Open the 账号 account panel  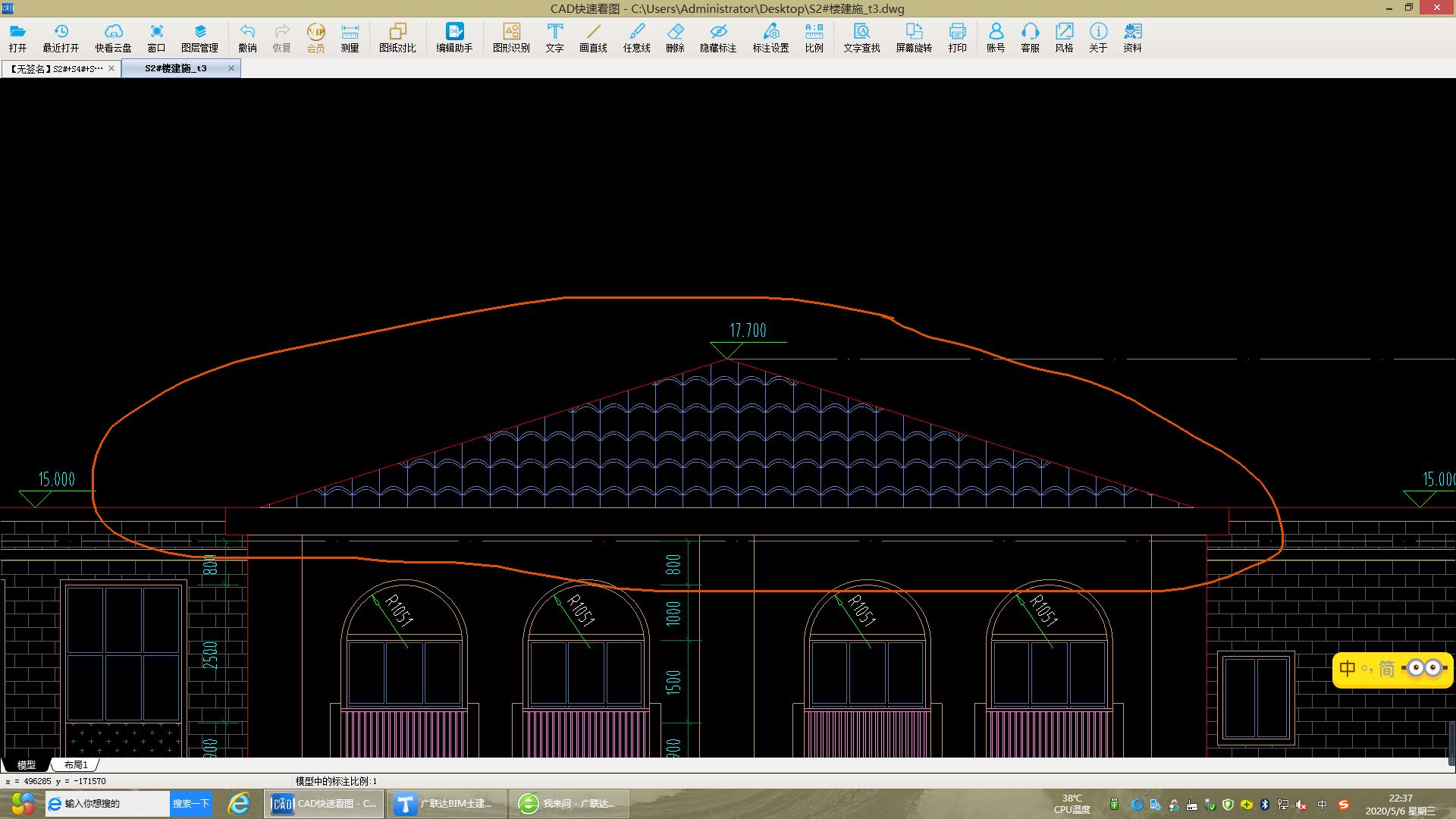[x=996, y=38]
